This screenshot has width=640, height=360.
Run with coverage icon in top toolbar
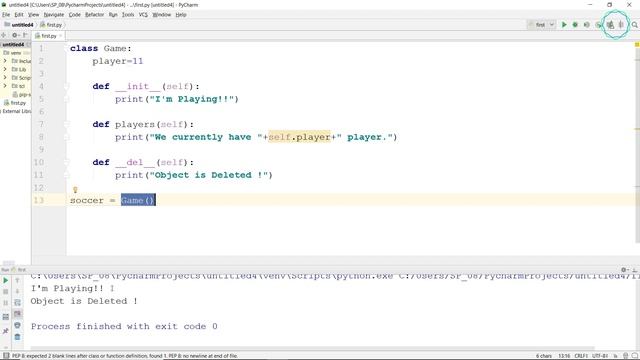(x=587, y=25)
